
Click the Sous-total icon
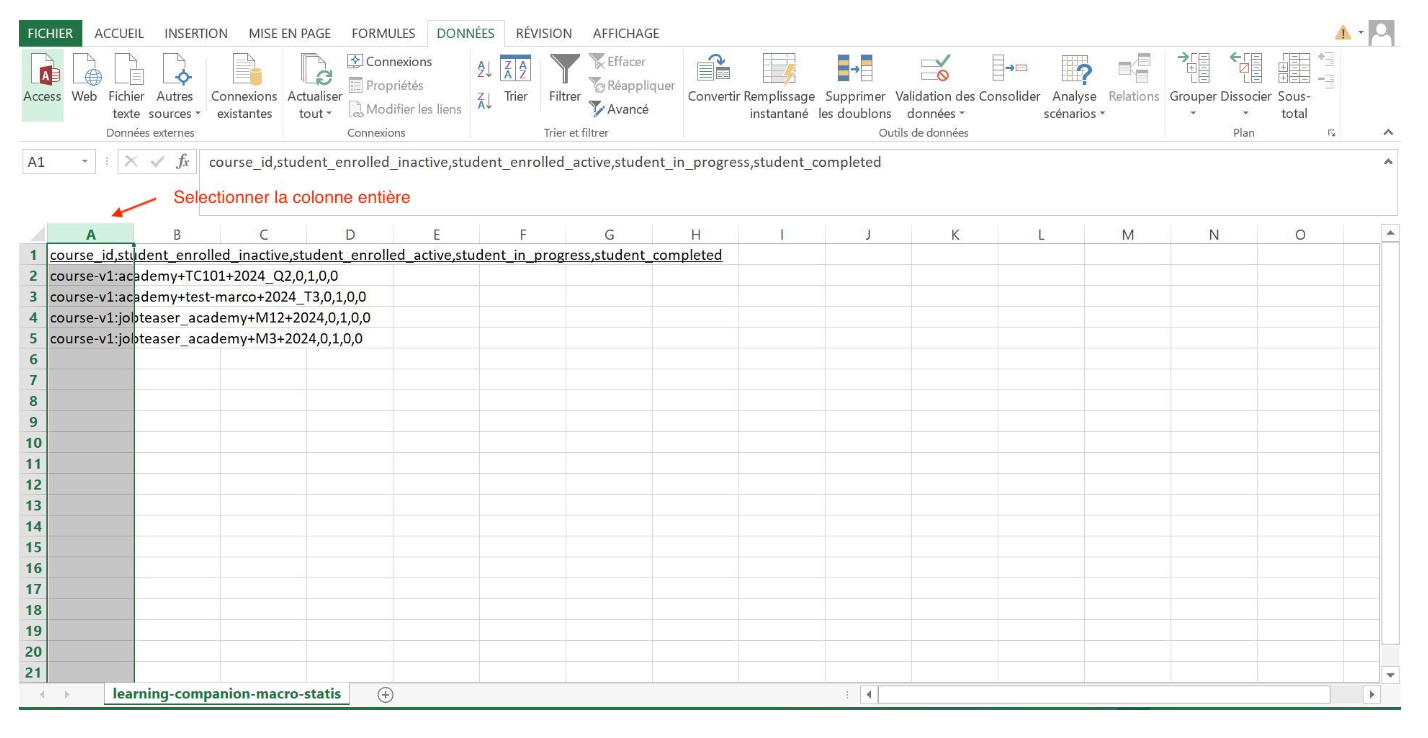(1294, 86)
